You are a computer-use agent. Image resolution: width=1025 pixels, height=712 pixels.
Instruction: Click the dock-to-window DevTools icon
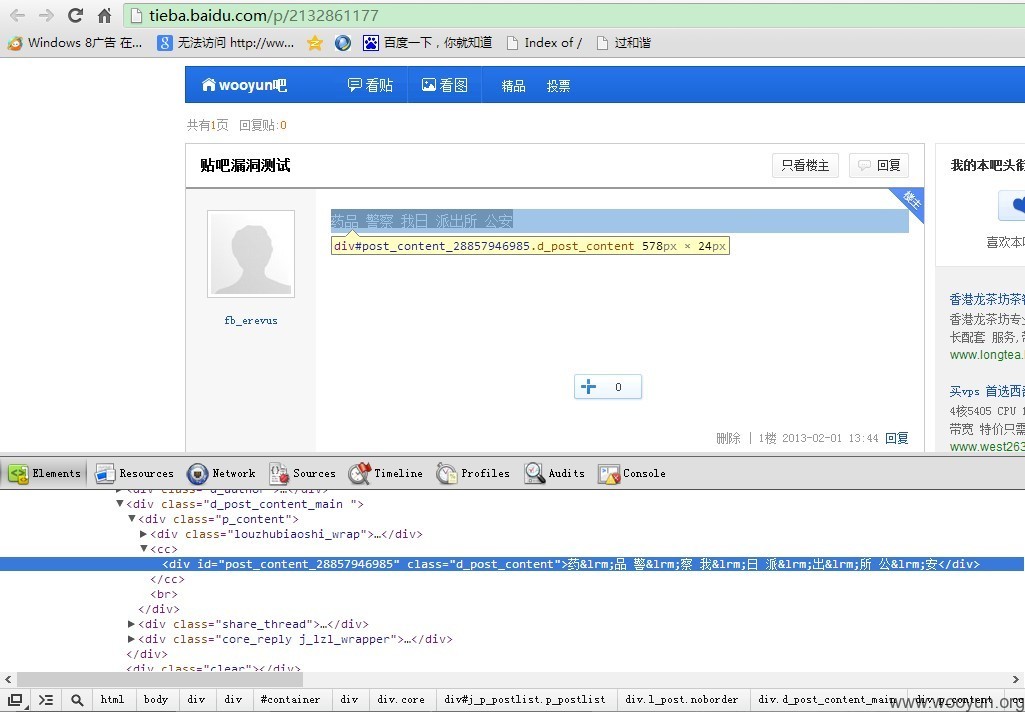(16, 700)
